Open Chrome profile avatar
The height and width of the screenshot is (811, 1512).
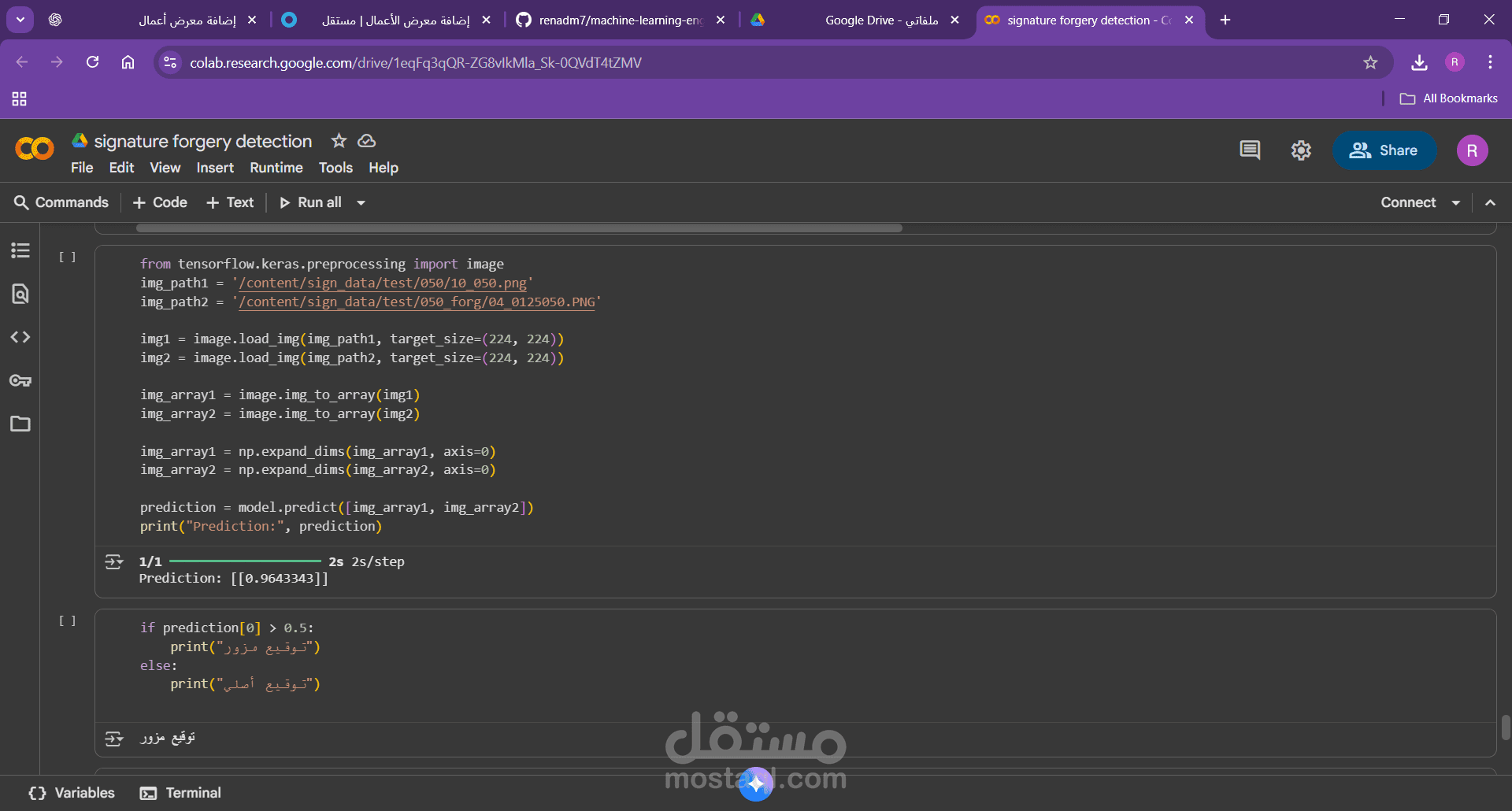click(1455, 62)
